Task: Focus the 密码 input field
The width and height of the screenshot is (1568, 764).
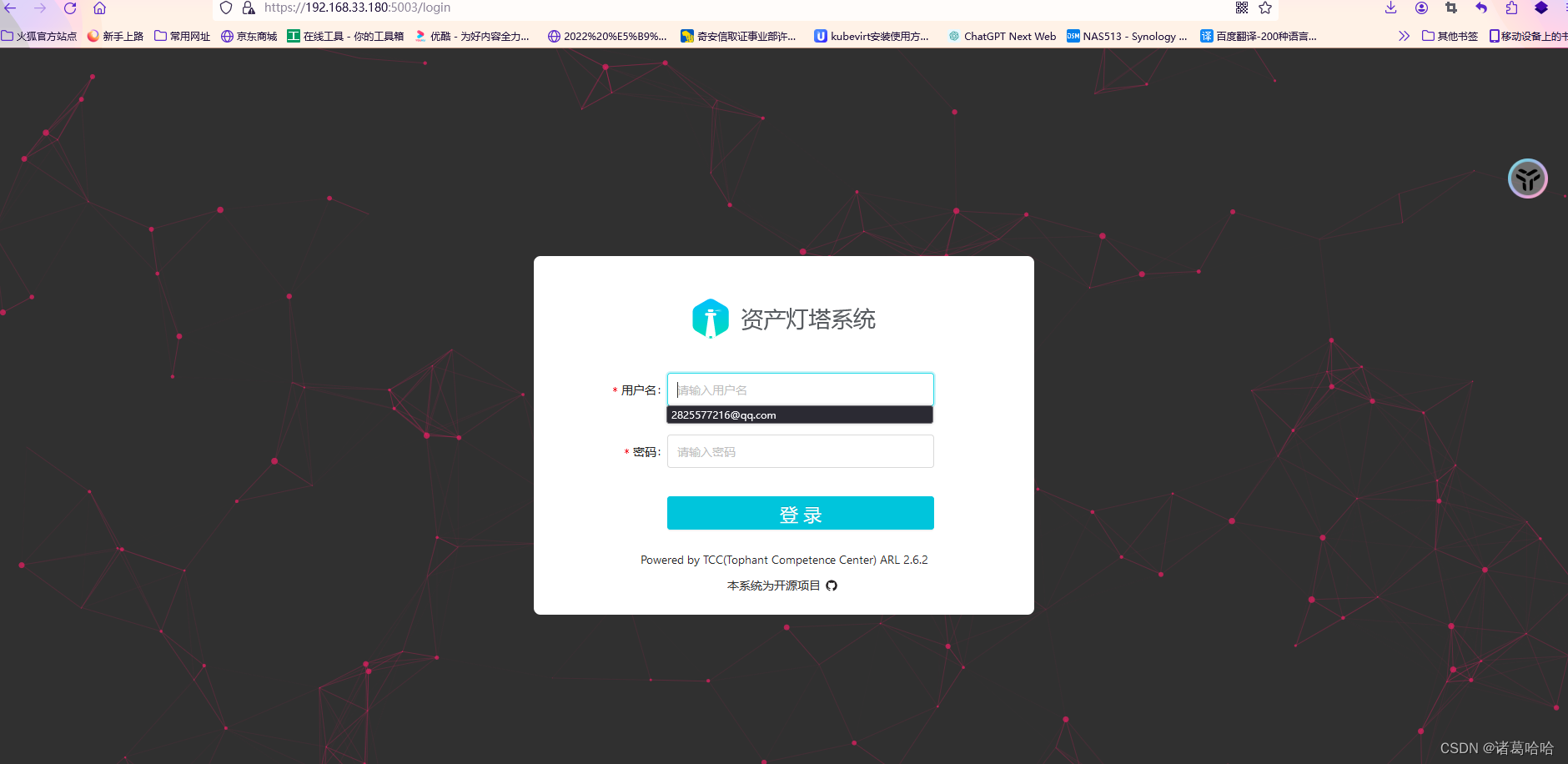Action: (x=801, y=451)
